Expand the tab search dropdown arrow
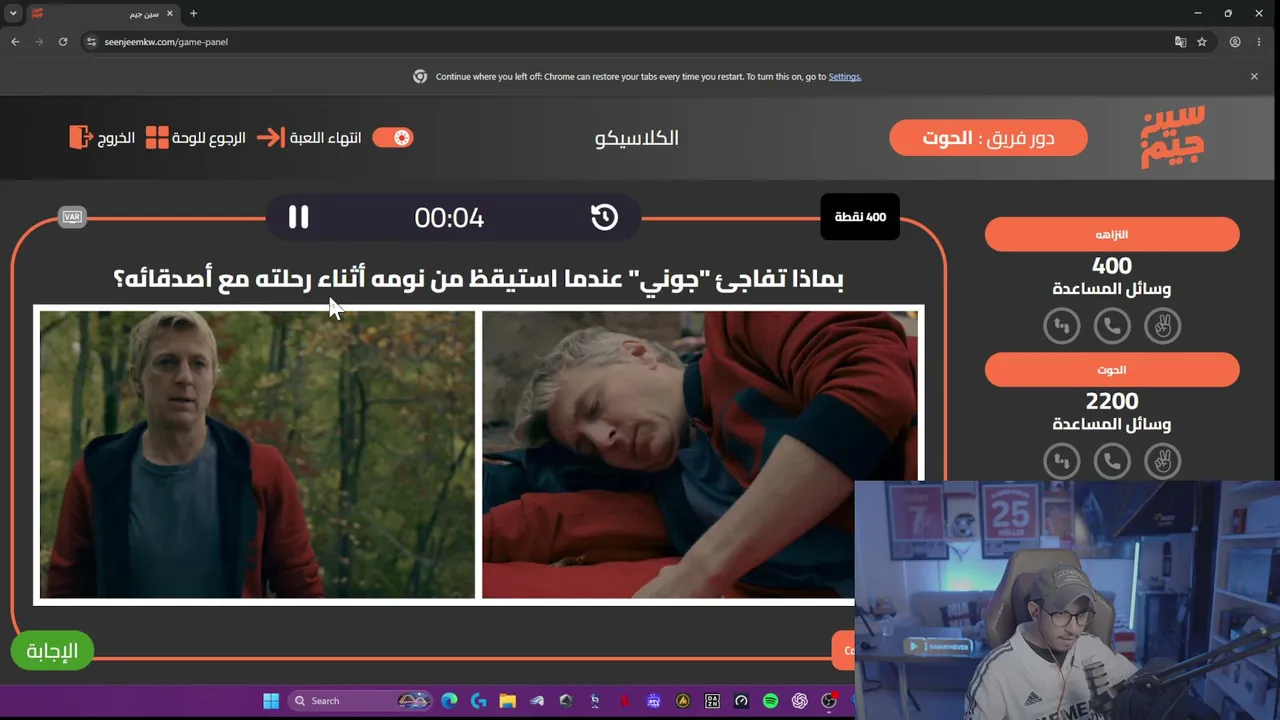 (13, 13)
